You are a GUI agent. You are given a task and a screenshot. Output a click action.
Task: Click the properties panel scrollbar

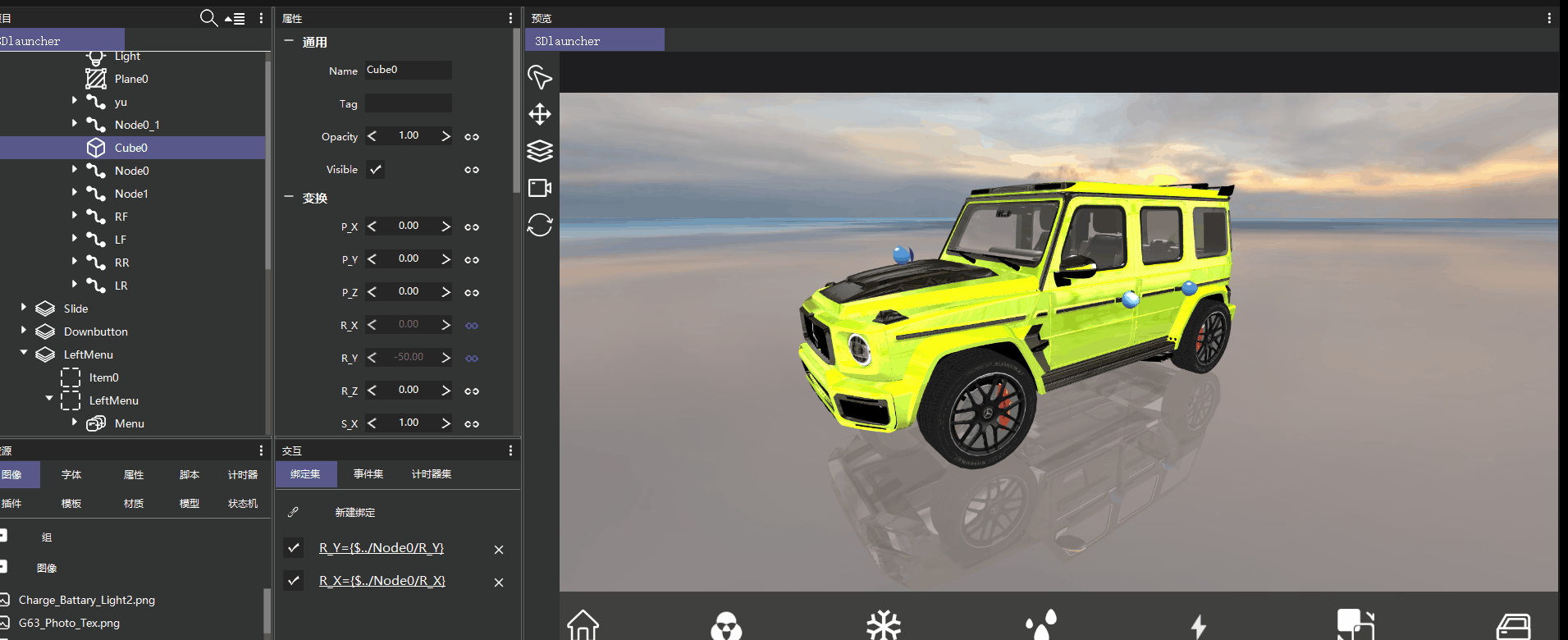click(x=516, y=112)
